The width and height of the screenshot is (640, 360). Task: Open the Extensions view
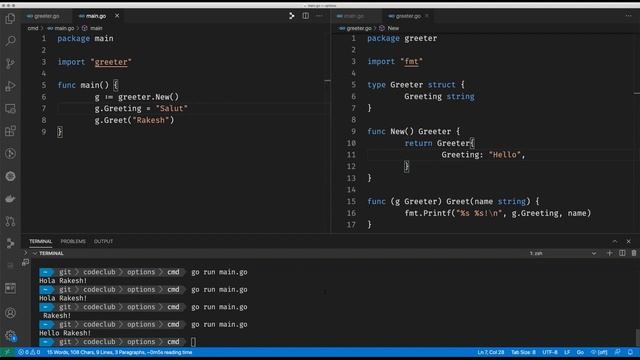tap(10, 131)
